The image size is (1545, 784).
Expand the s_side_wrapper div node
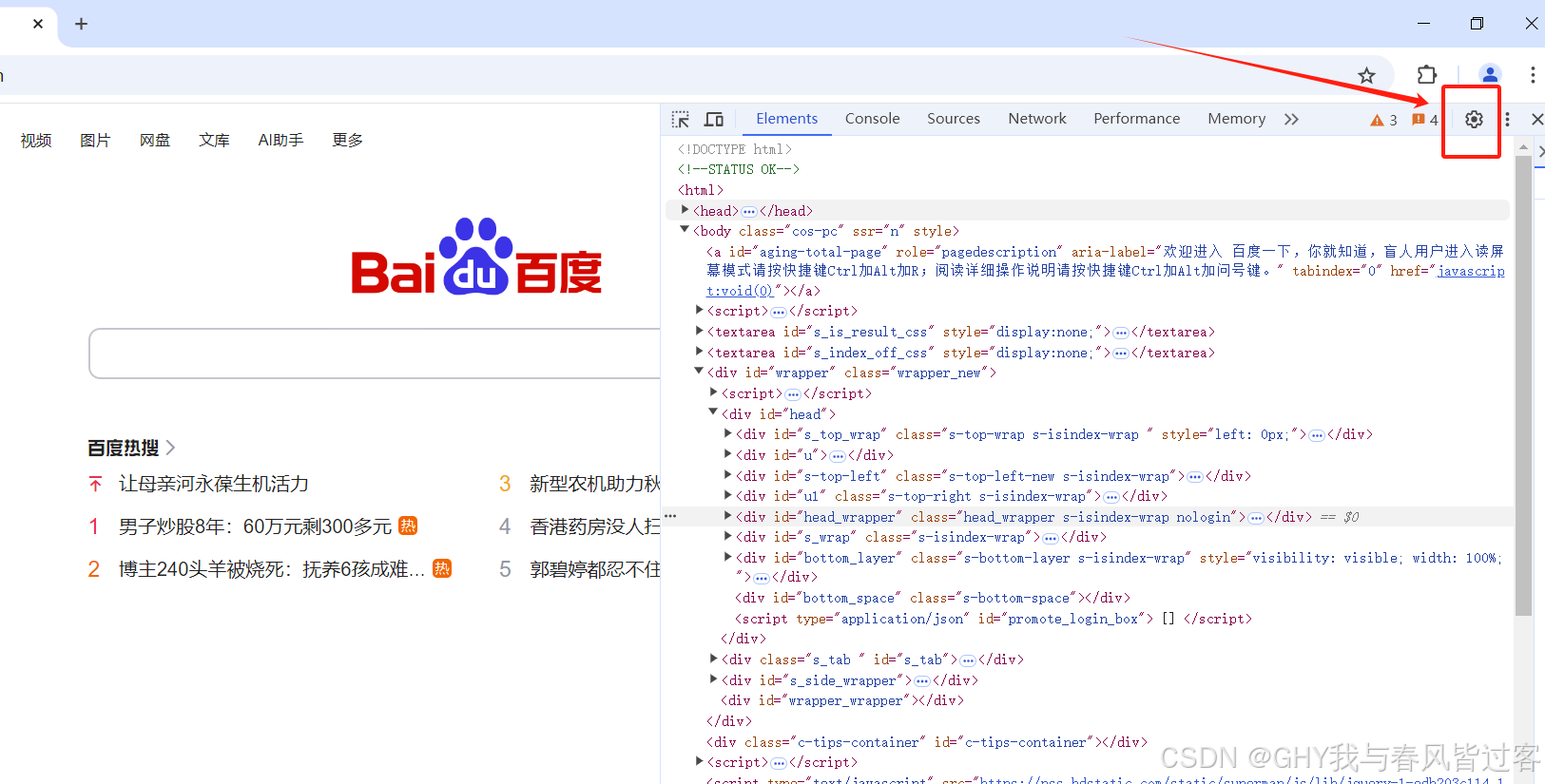coord(714,679)
